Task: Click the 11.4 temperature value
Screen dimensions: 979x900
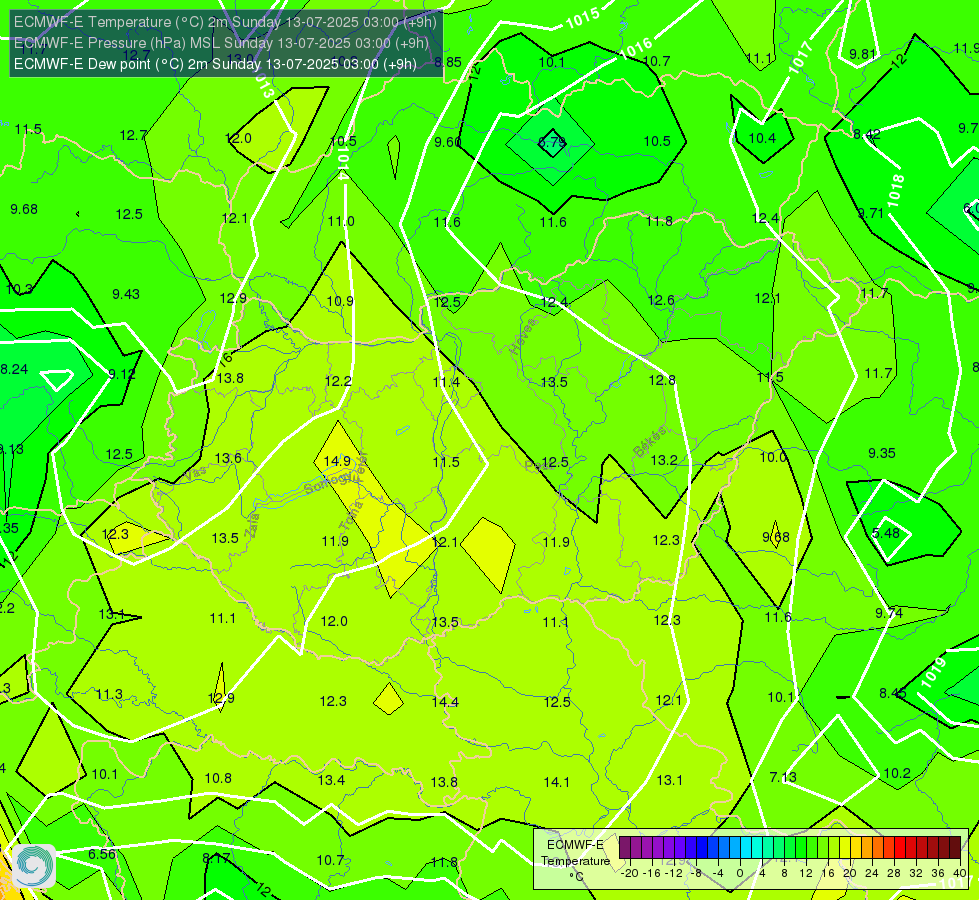Action: (x=446, y=382)
